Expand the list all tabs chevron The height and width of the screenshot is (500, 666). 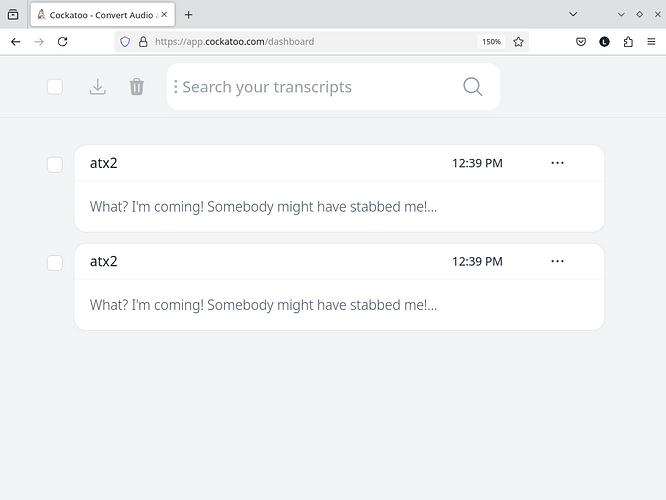(x=573, y=14)
